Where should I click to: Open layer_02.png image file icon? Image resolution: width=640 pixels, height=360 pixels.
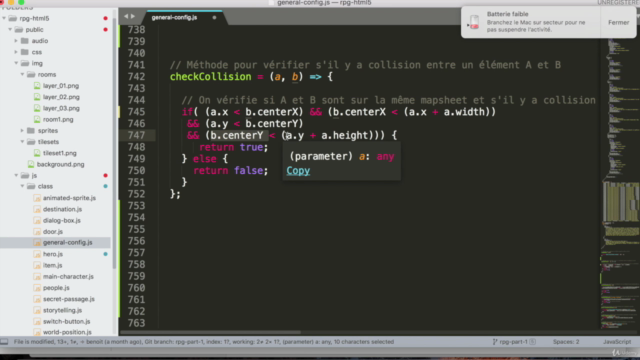(37, 97)
